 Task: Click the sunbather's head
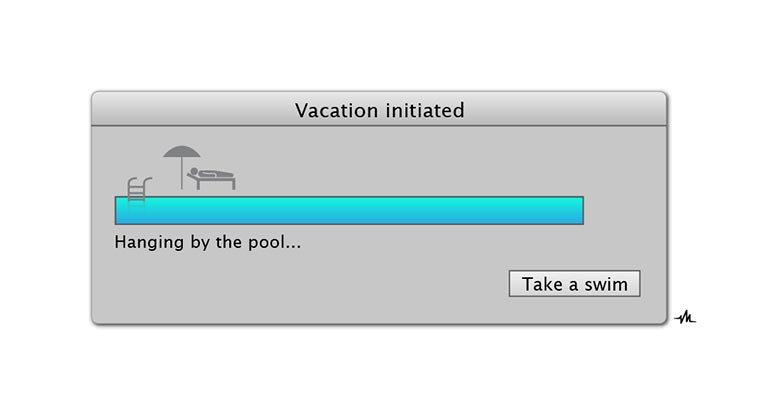[194, 173]
